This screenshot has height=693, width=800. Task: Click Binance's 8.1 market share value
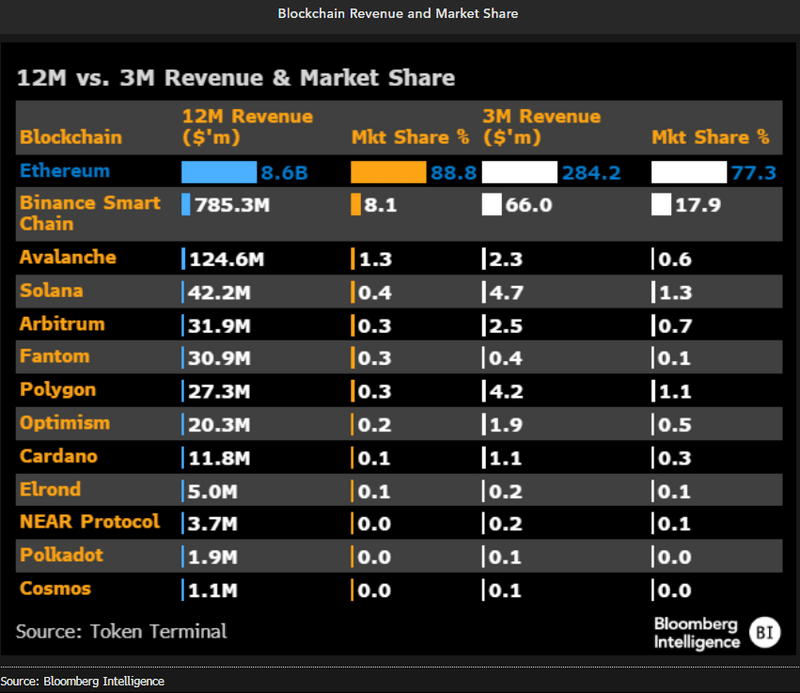tap(381, 205)
